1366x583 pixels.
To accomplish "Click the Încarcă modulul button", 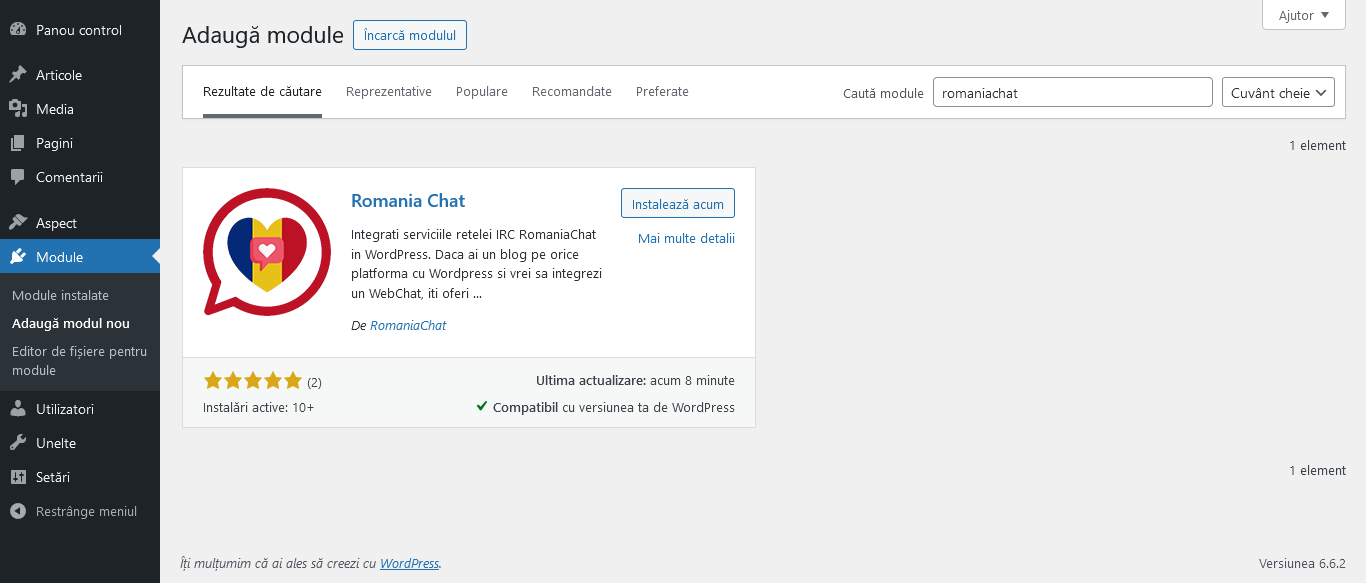I will (x=410, y=35).
